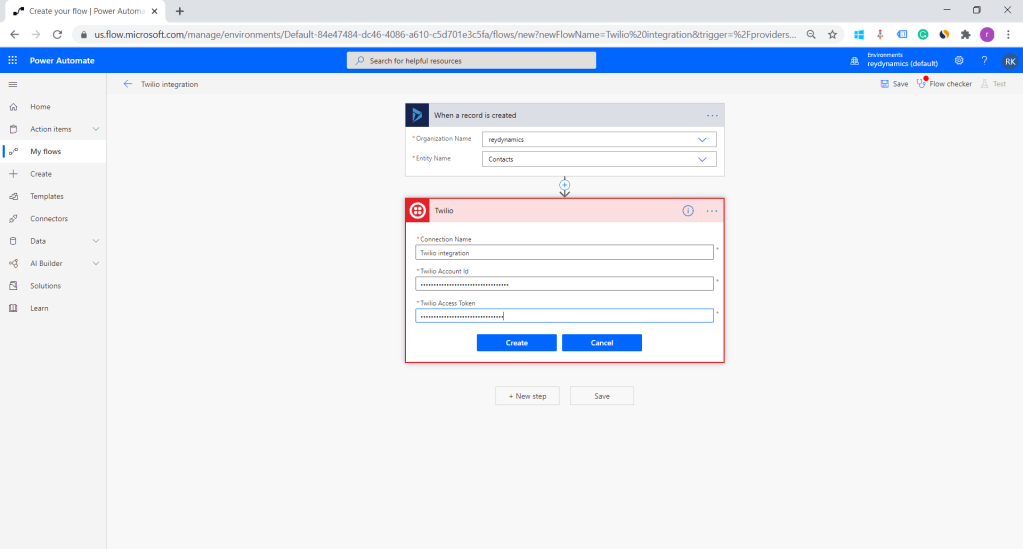Click the Connection Name input field
Screen dimensions: 1023x549
coord(564,253)
